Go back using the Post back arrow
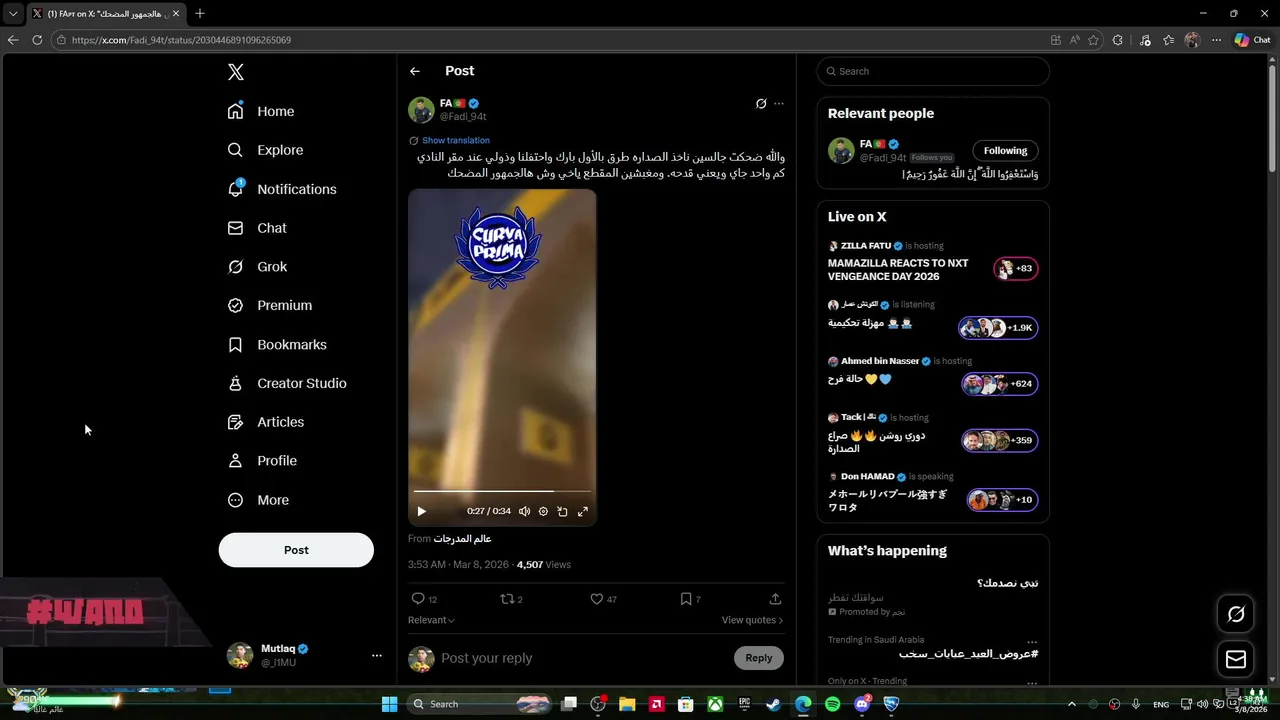Viewport: 1280px width, 720px height. tap(415, 71)
